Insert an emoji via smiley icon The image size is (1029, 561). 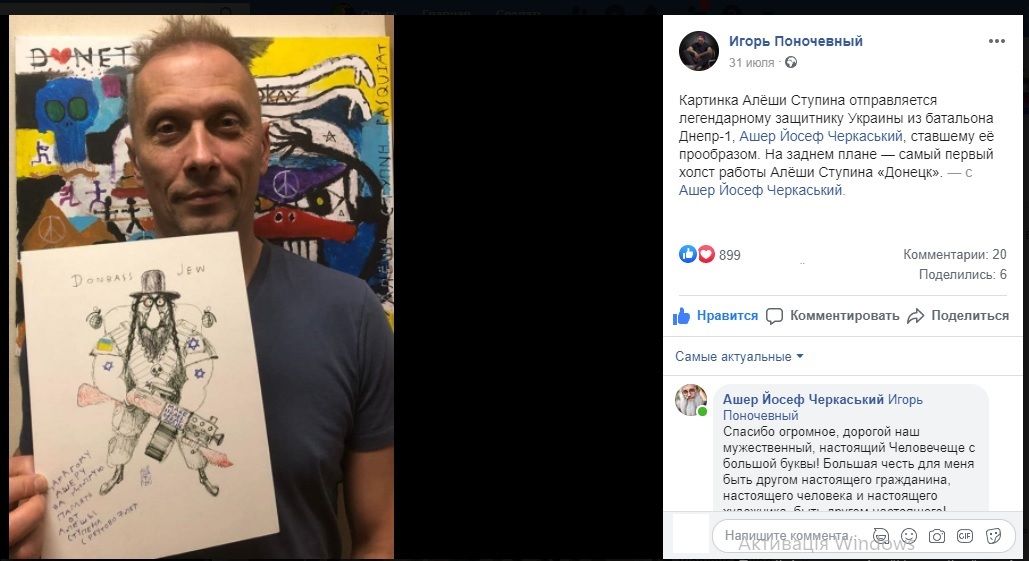pos(909,535)
